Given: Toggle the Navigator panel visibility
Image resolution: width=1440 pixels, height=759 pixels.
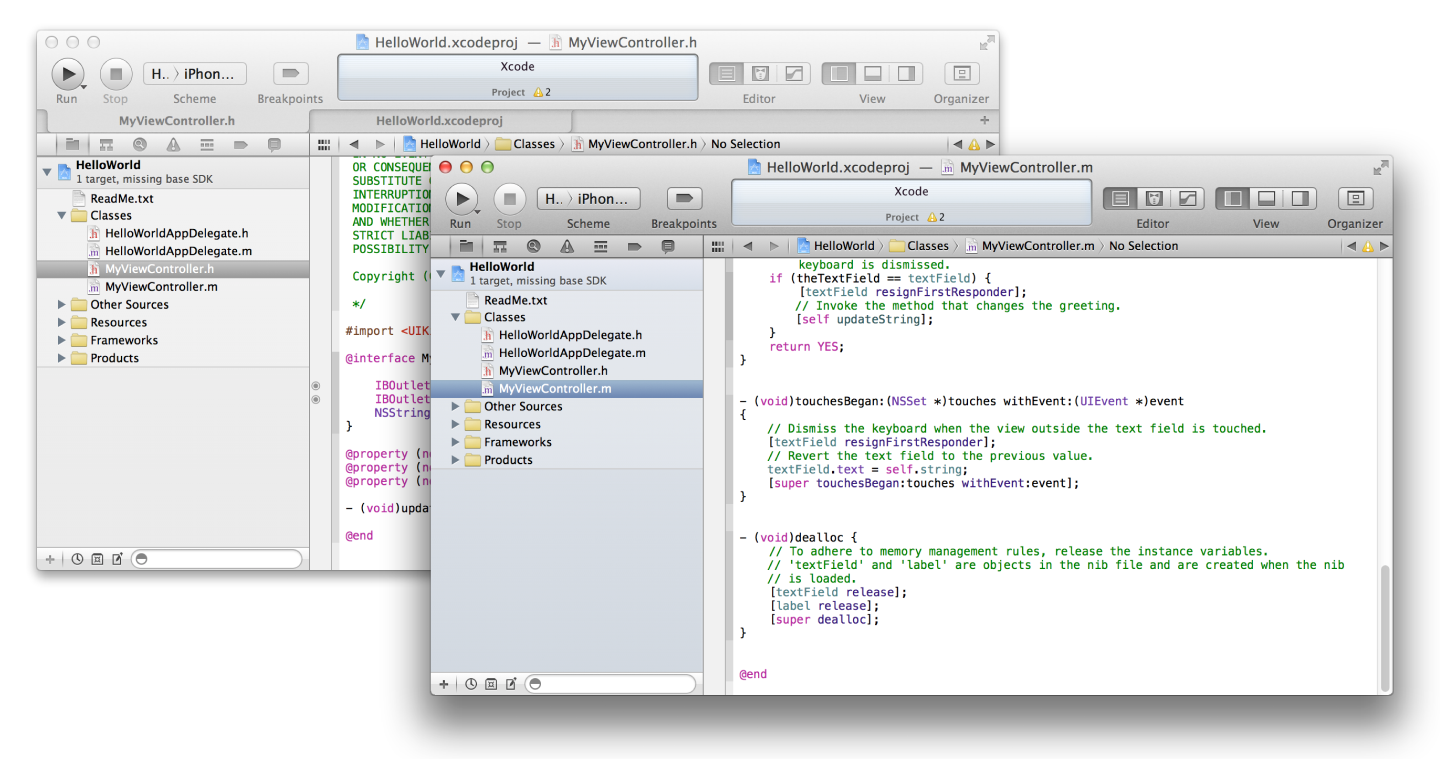Looking at the screenshot, I should (1232, 198).
